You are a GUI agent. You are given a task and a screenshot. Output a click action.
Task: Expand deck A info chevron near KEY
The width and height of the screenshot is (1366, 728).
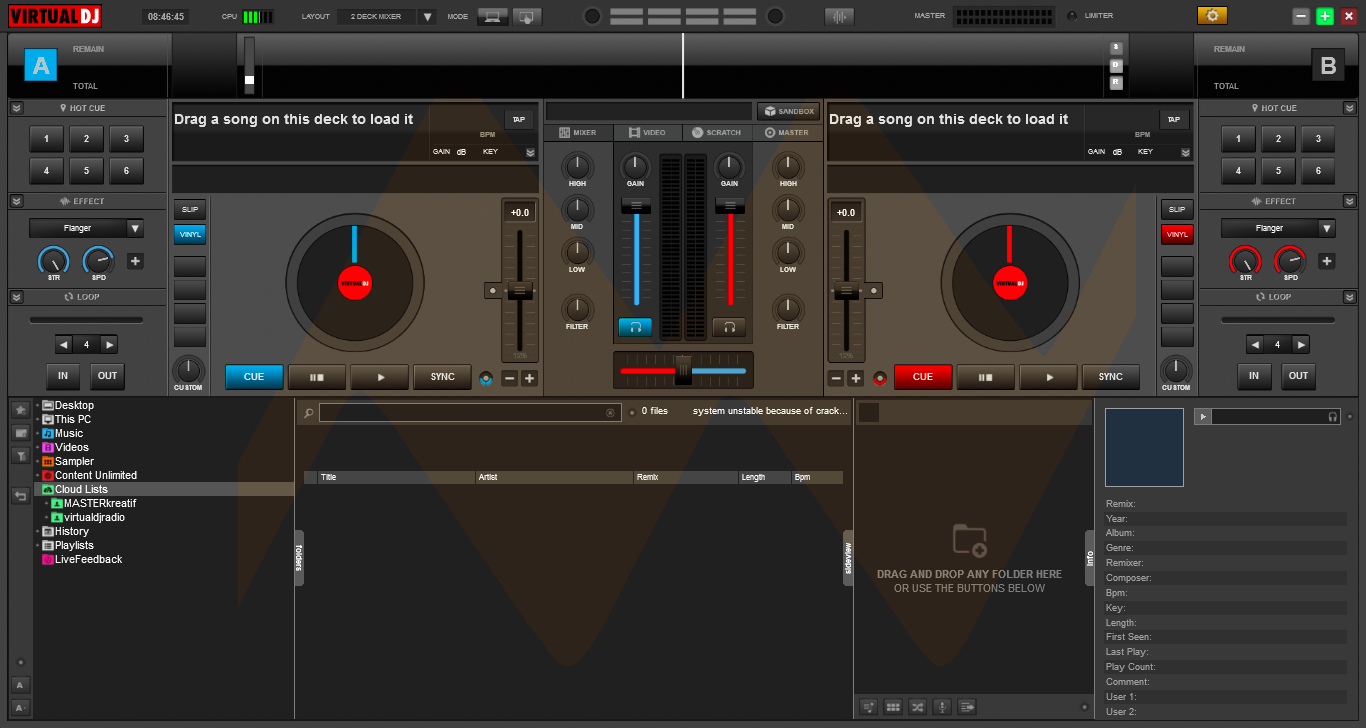[x=531, y=152]
